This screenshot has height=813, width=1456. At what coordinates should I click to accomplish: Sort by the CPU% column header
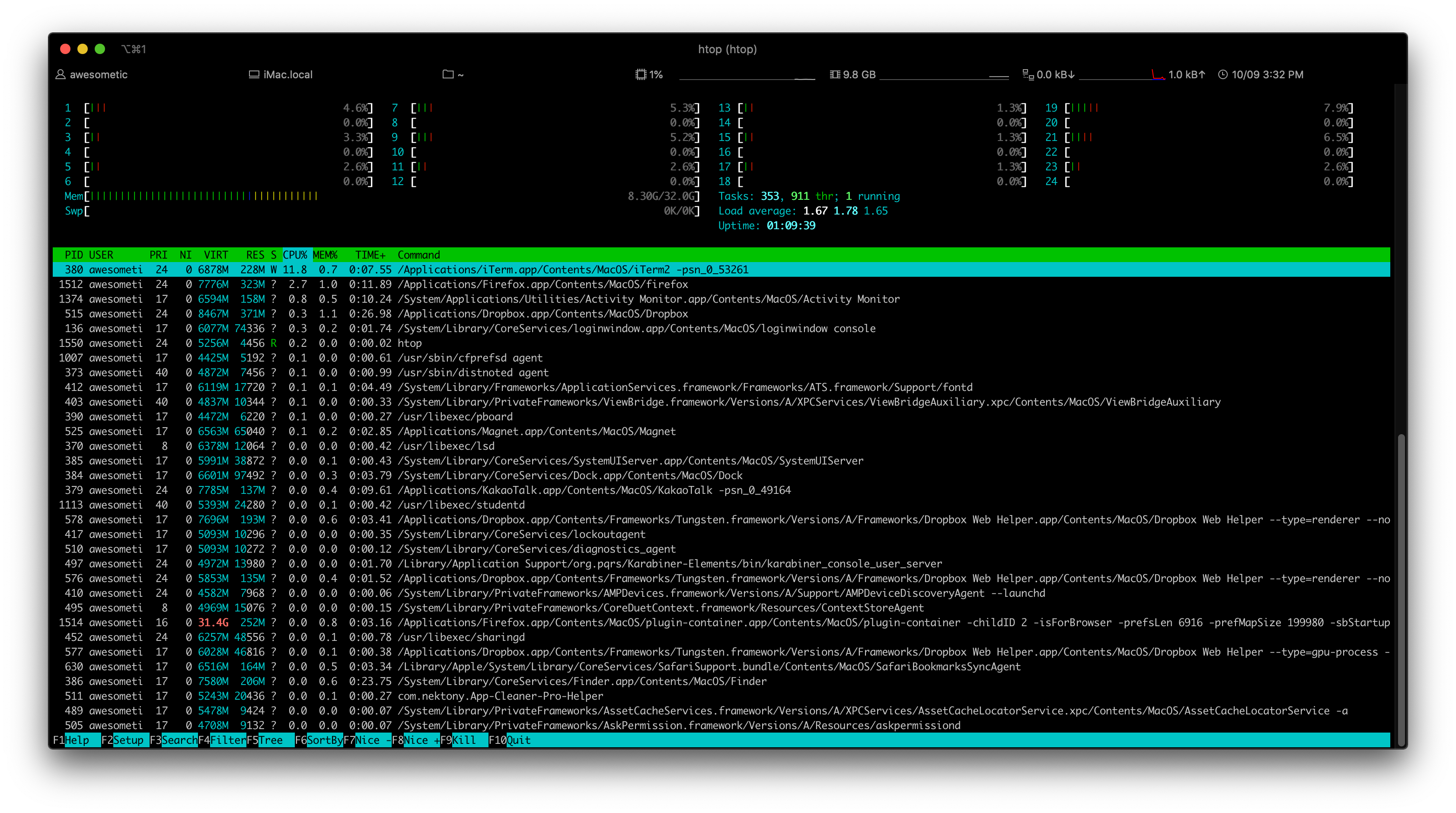[x=294, y=255]
